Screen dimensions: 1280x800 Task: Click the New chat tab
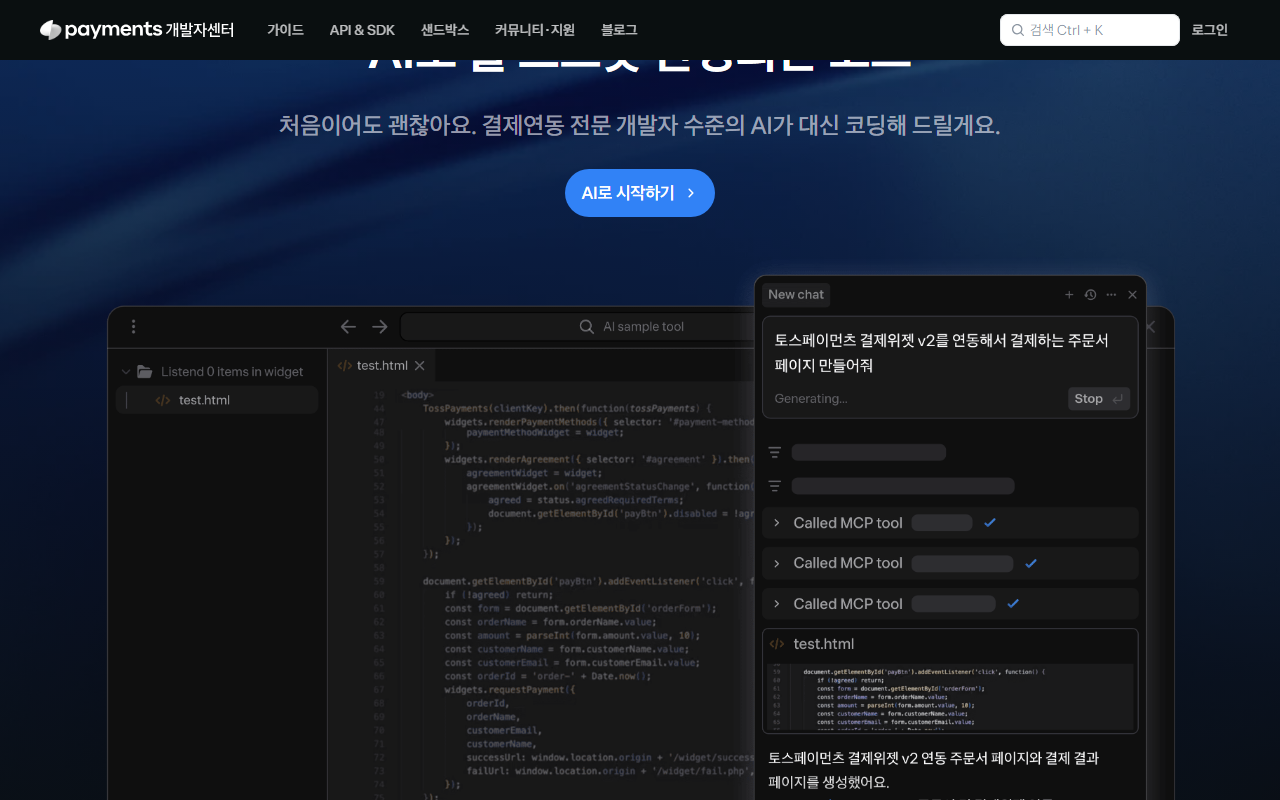click(x=796, y=295)
